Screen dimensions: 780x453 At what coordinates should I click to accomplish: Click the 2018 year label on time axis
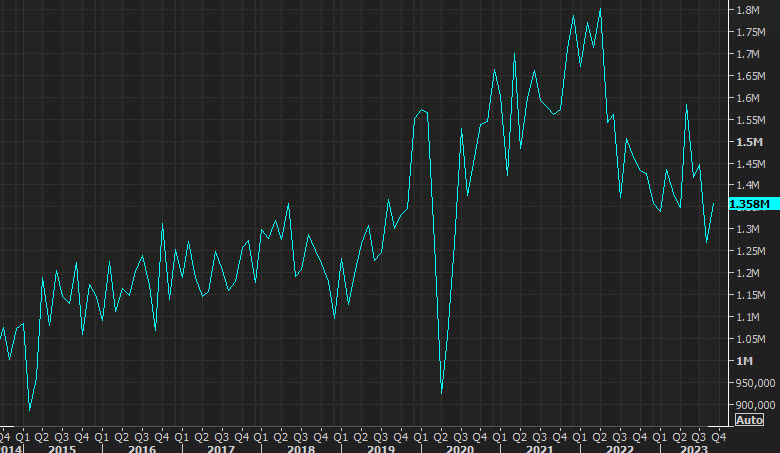pos(301,449)
